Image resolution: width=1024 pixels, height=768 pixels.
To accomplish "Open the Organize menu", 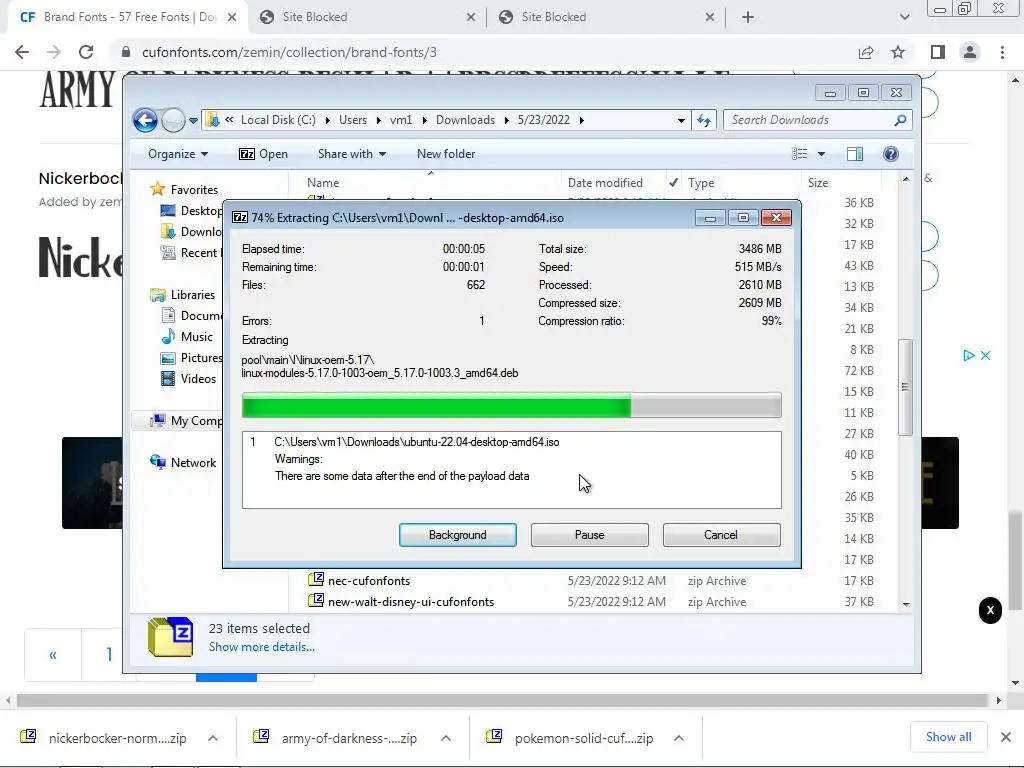I will (178, 154).
